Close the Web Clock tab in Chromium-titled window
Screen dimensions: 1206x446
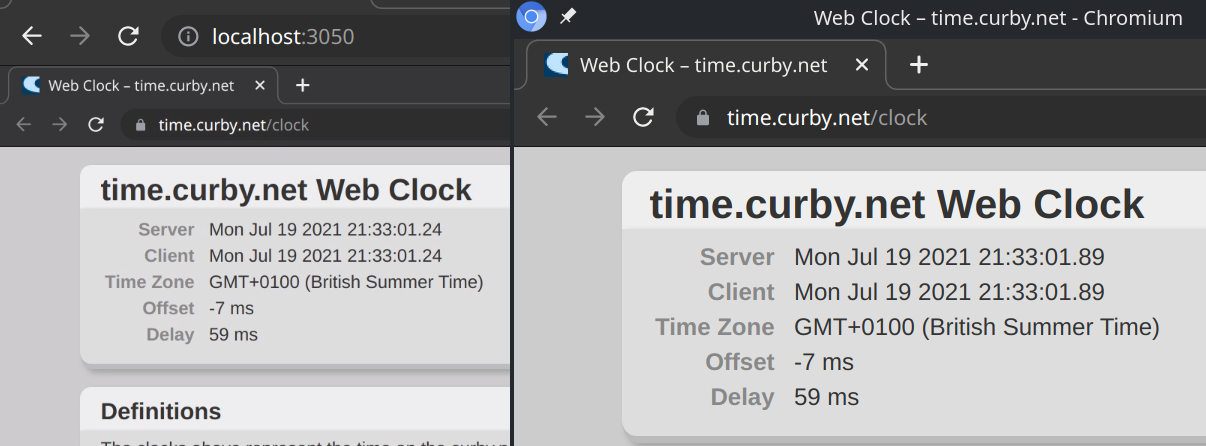861,65
